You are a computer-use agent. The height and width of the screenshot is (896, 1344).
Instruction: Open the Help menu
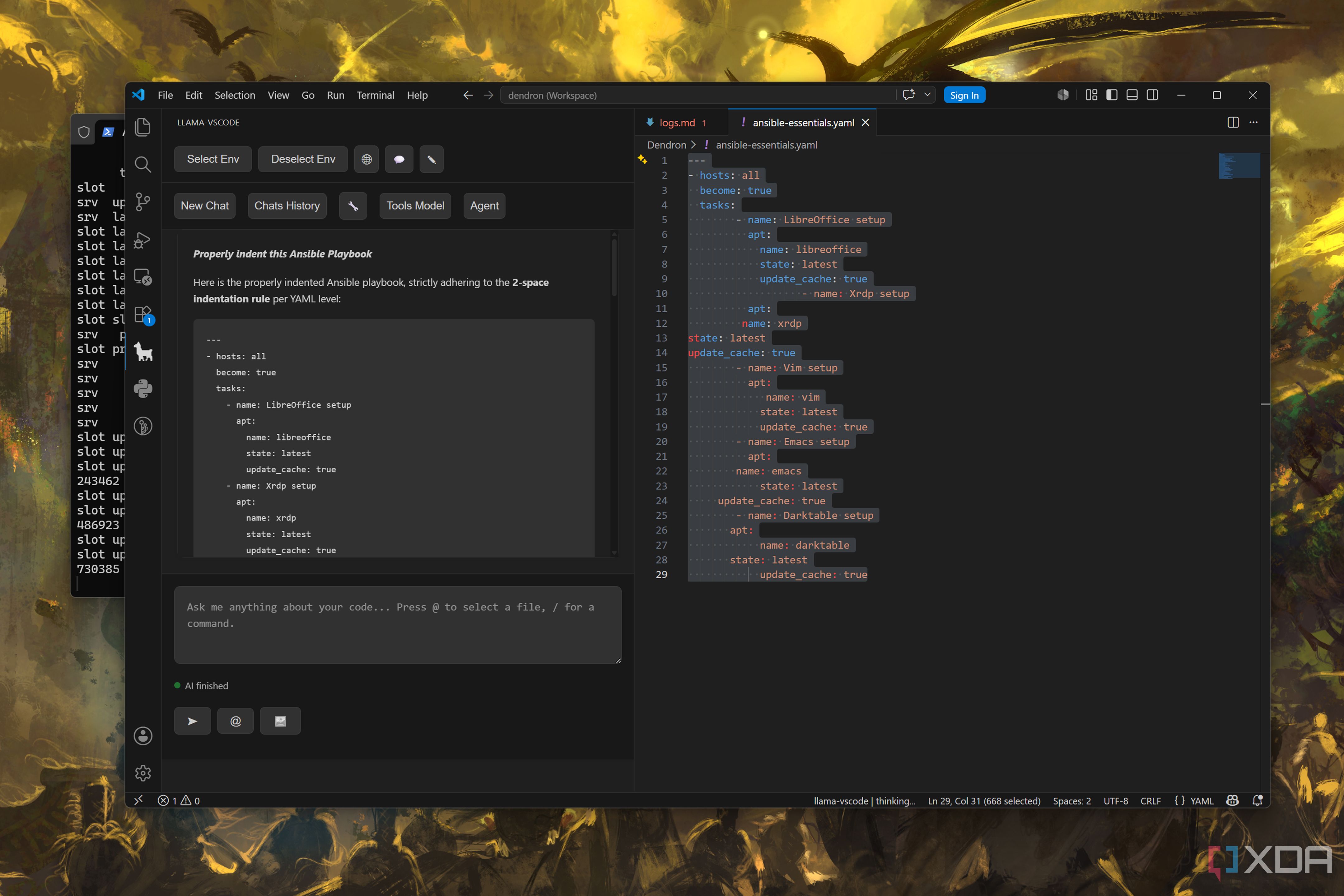(x=417, y=95)
